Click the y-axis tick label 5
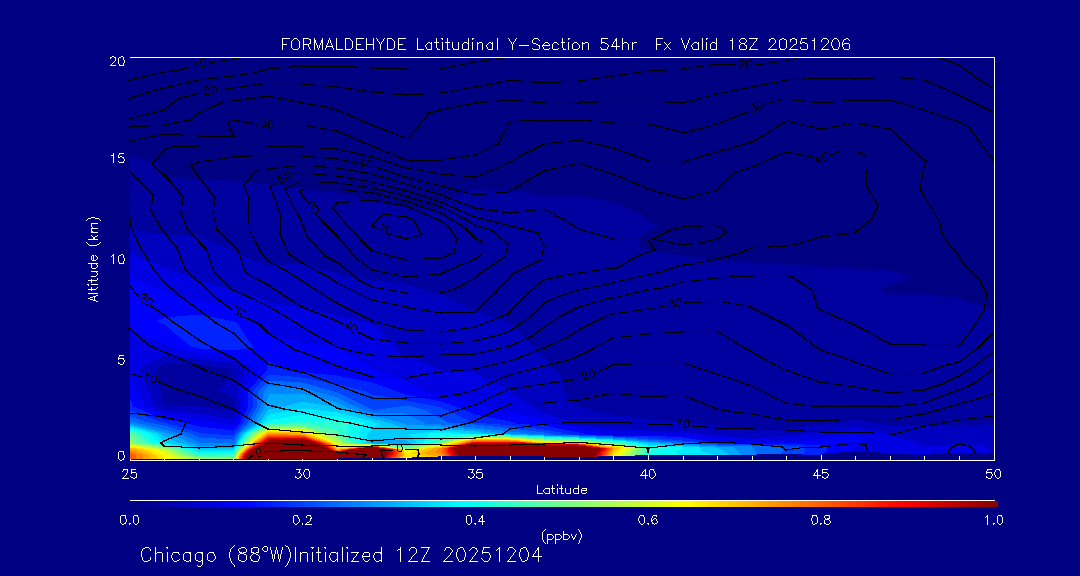This screenshot has height=576, width=1080. pyautogui.click(x=121, y=360)
